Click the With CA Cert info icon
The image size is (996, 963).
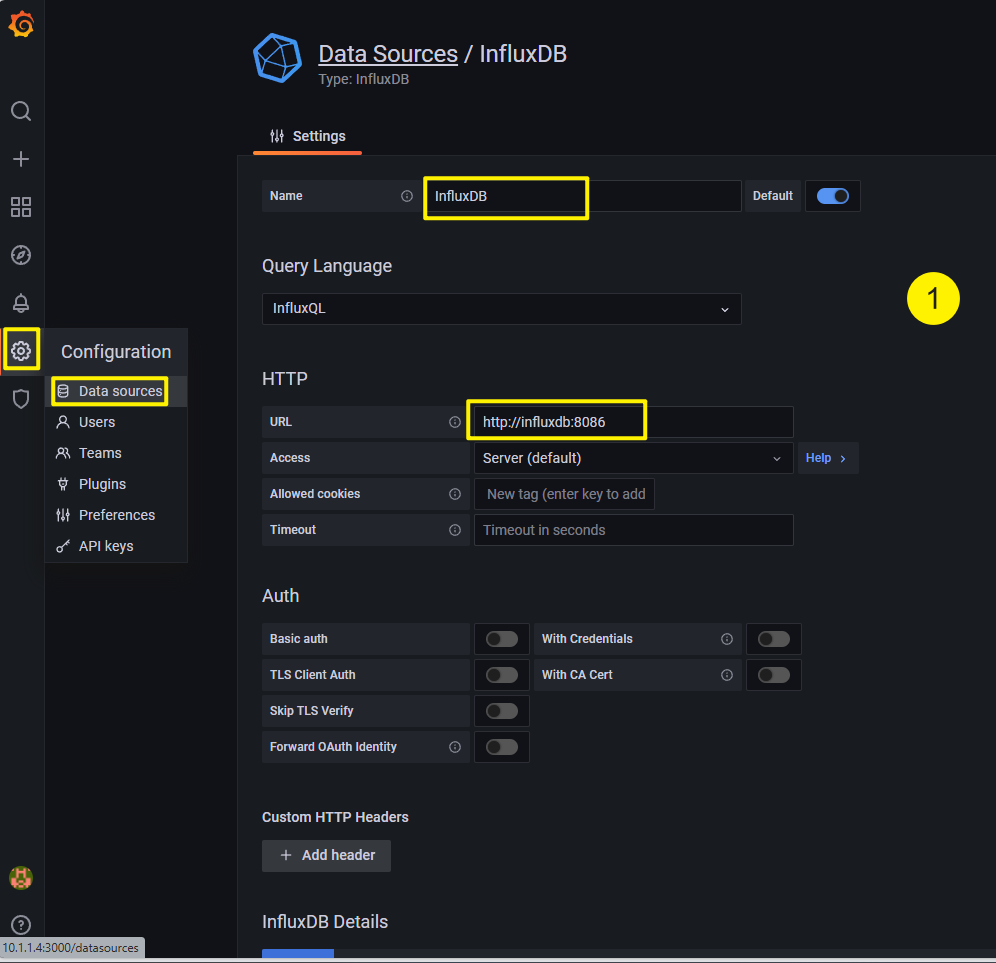click(727, 675)
